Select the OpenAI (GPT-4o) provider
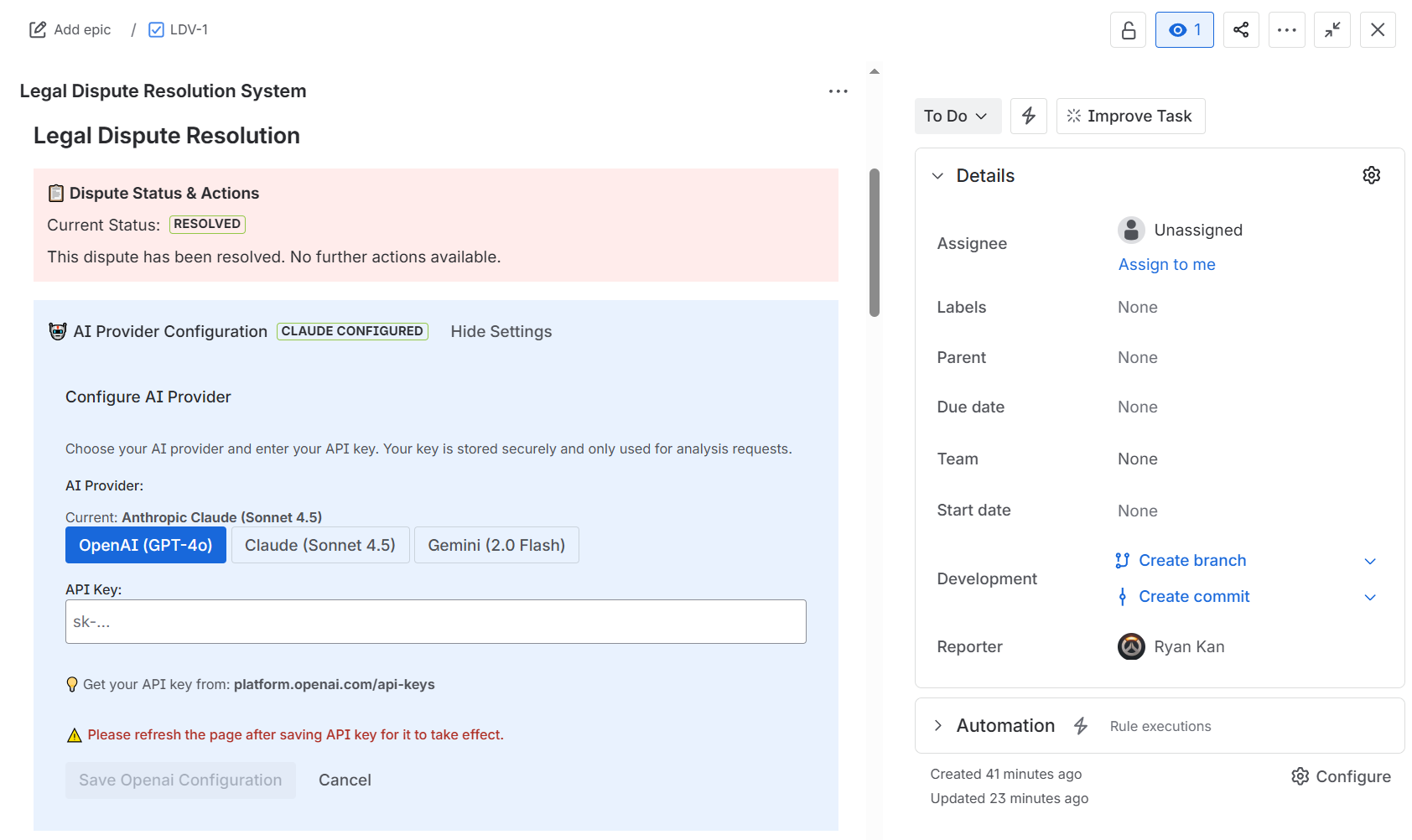1412x840 pixels. pos(146,546)
